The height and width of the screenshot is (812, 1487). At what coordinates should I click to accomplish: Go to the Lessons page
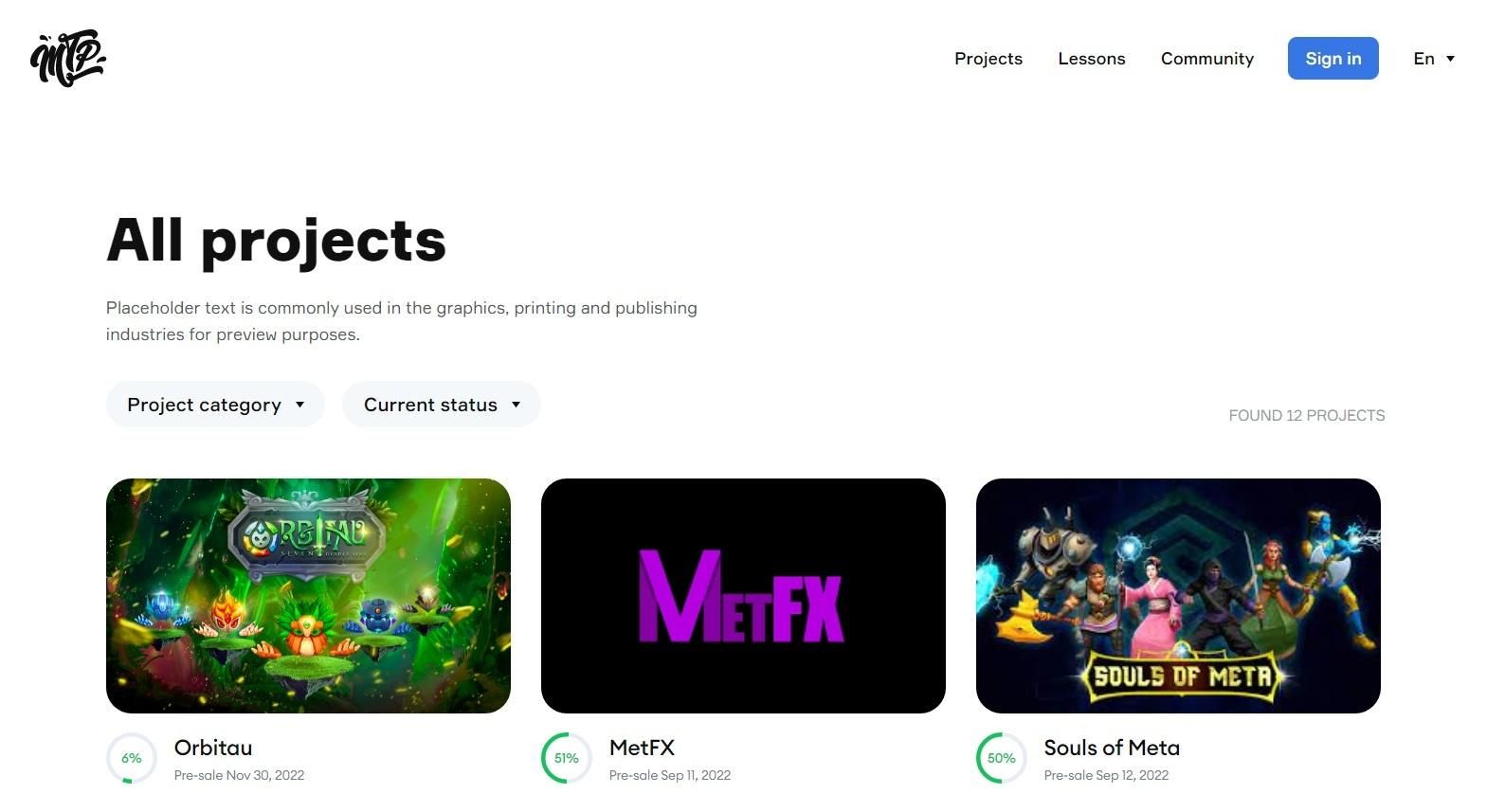(x=1092, y=59)
